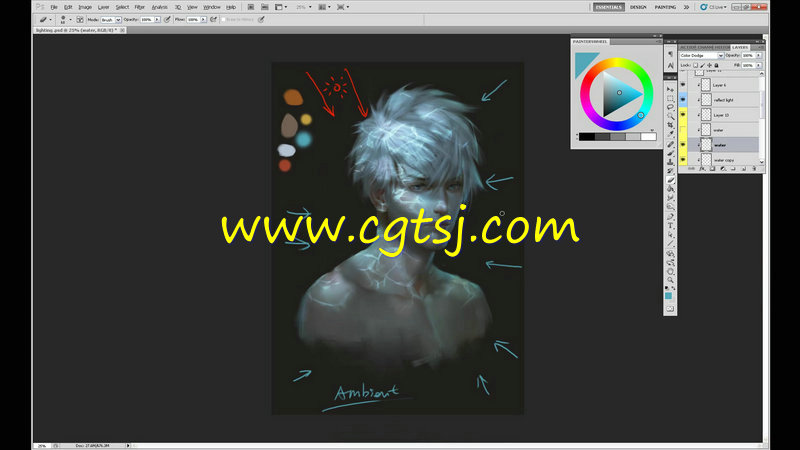Open the layer Opacity slider arrow
The width and height of the screenshot is (800, 450).
click(x=759, y=55)
